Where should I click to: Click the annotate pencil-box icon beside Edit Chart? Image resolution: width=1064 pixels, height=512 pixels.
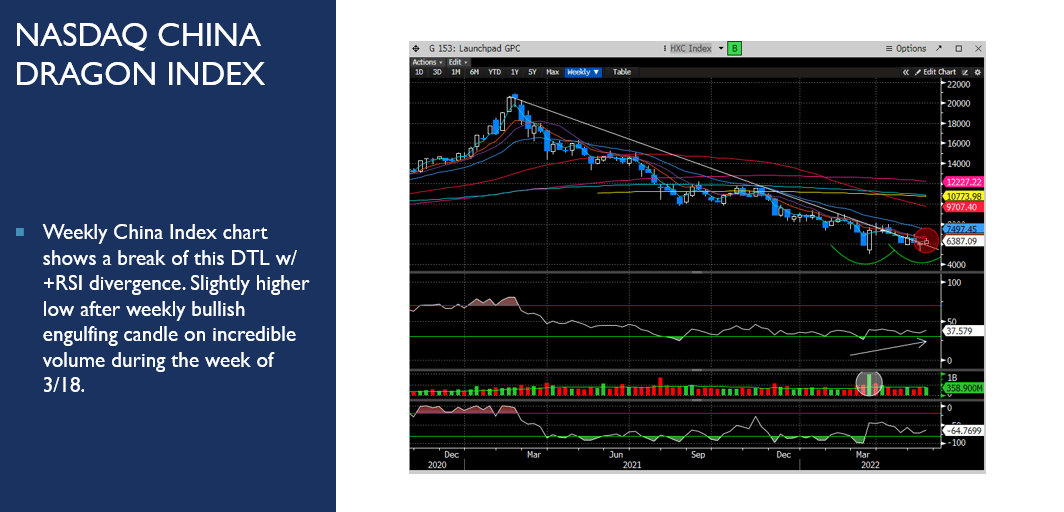click(967, 72)
